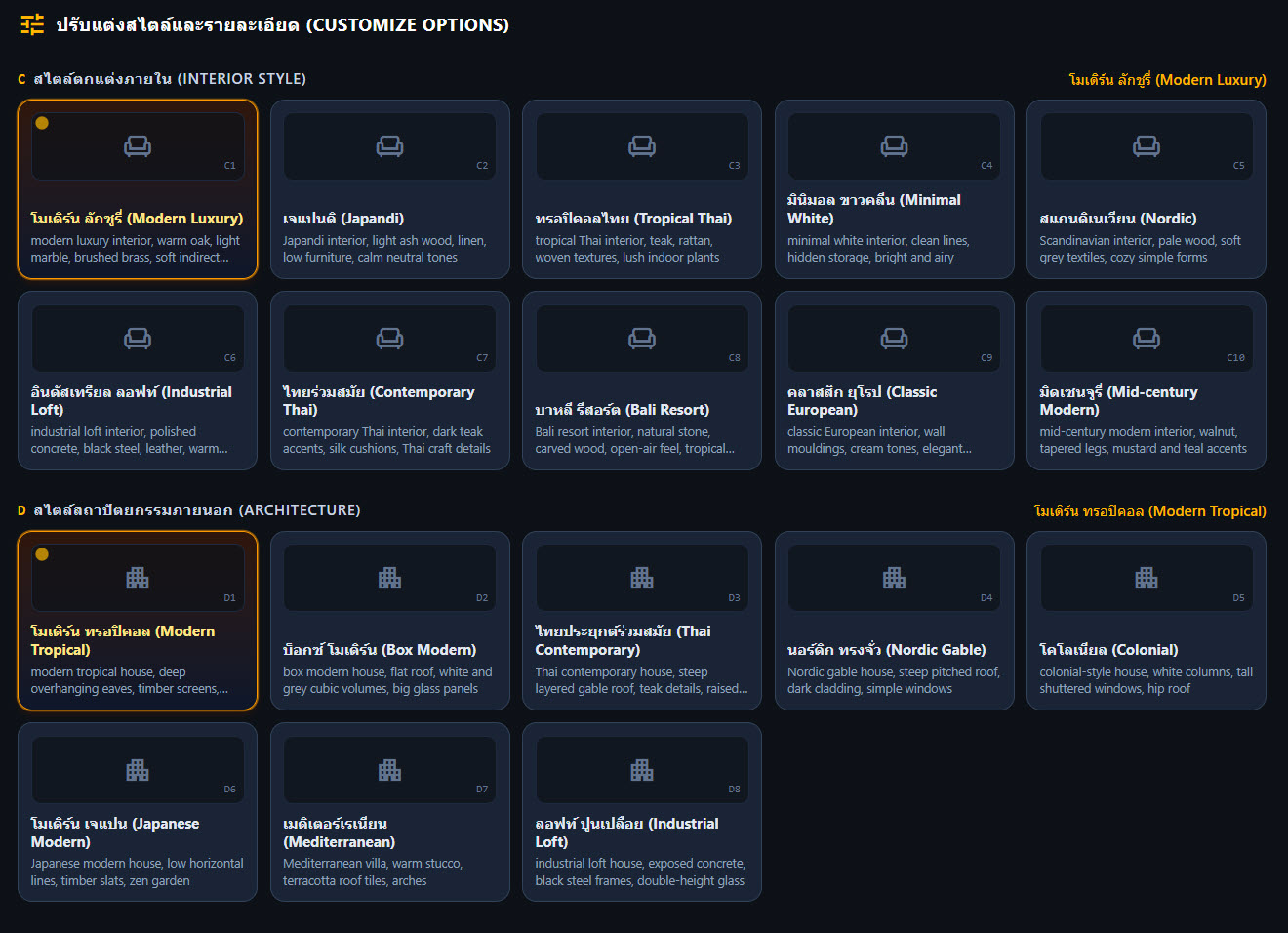This screenshot has width=1288, height=933.
Task: Toggle the selected dot on Modern Luxury card
Action: (42, 123)
